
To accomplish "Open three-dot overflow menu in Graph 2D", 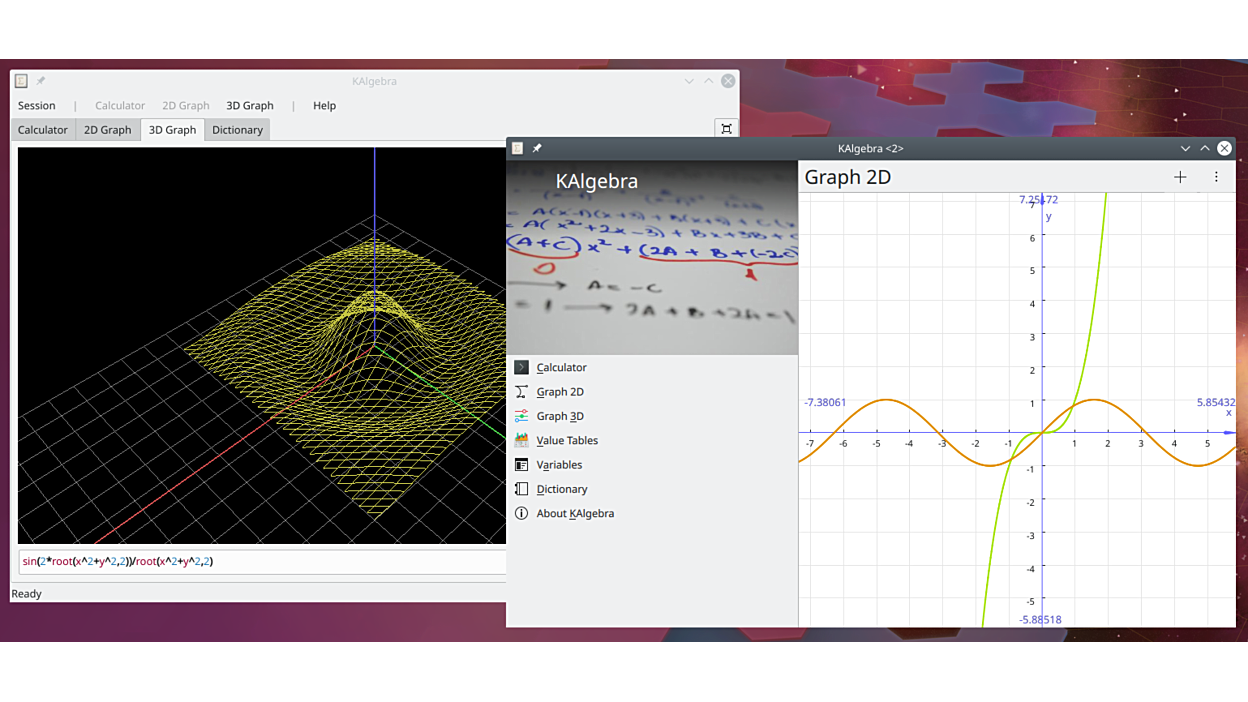I will 1216,177.
